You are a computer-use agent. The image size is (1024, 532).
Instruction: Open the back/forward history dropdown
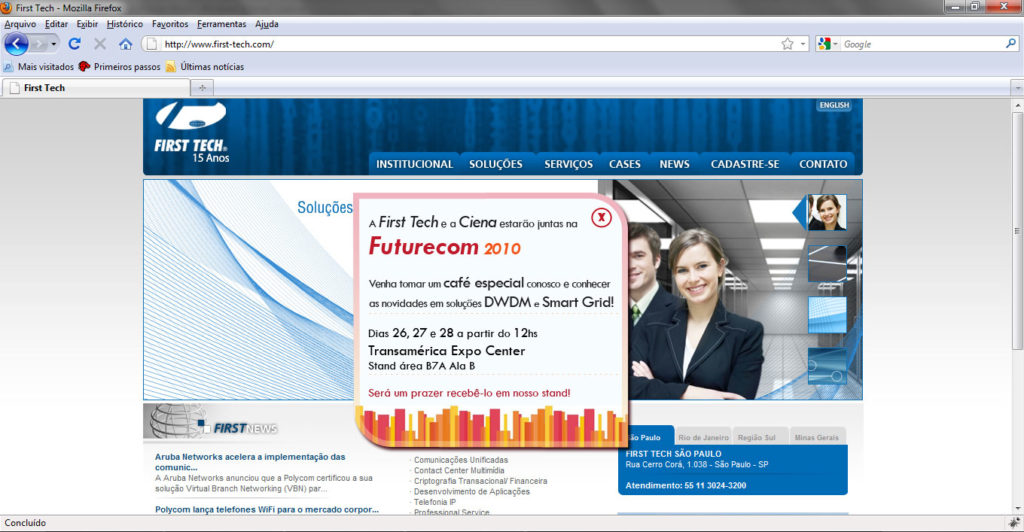(54, 44)
